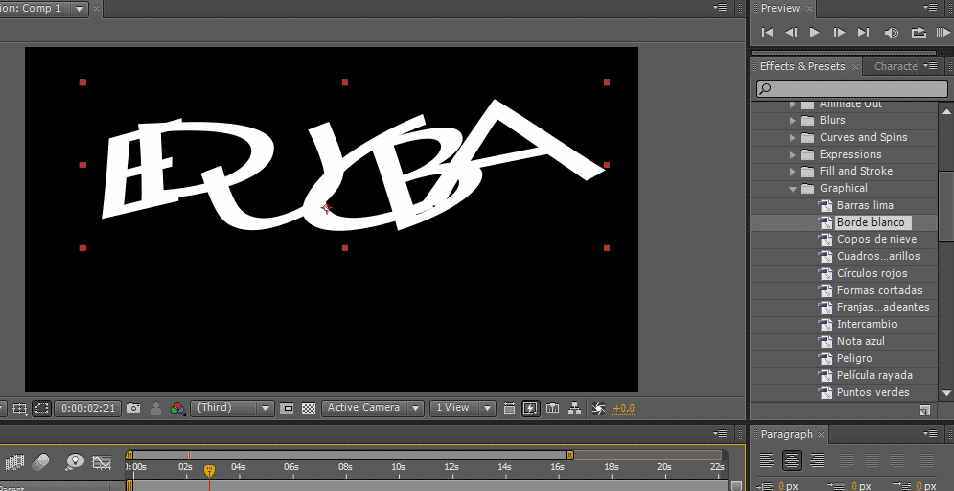
Task: Create new animation preset icon
Action: (925, 410)
